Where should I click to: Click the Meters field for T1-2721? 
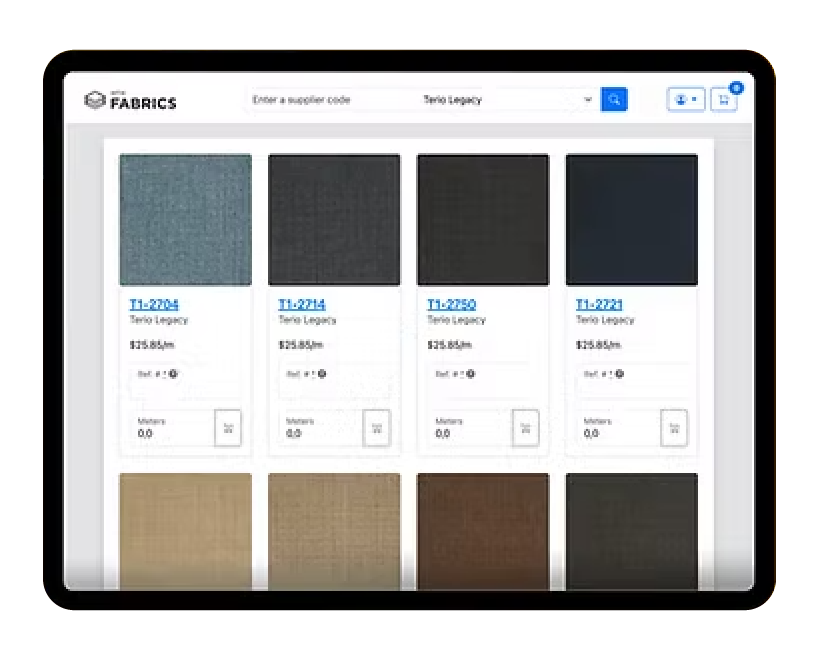pyautogui.click(x=619, y=428)
